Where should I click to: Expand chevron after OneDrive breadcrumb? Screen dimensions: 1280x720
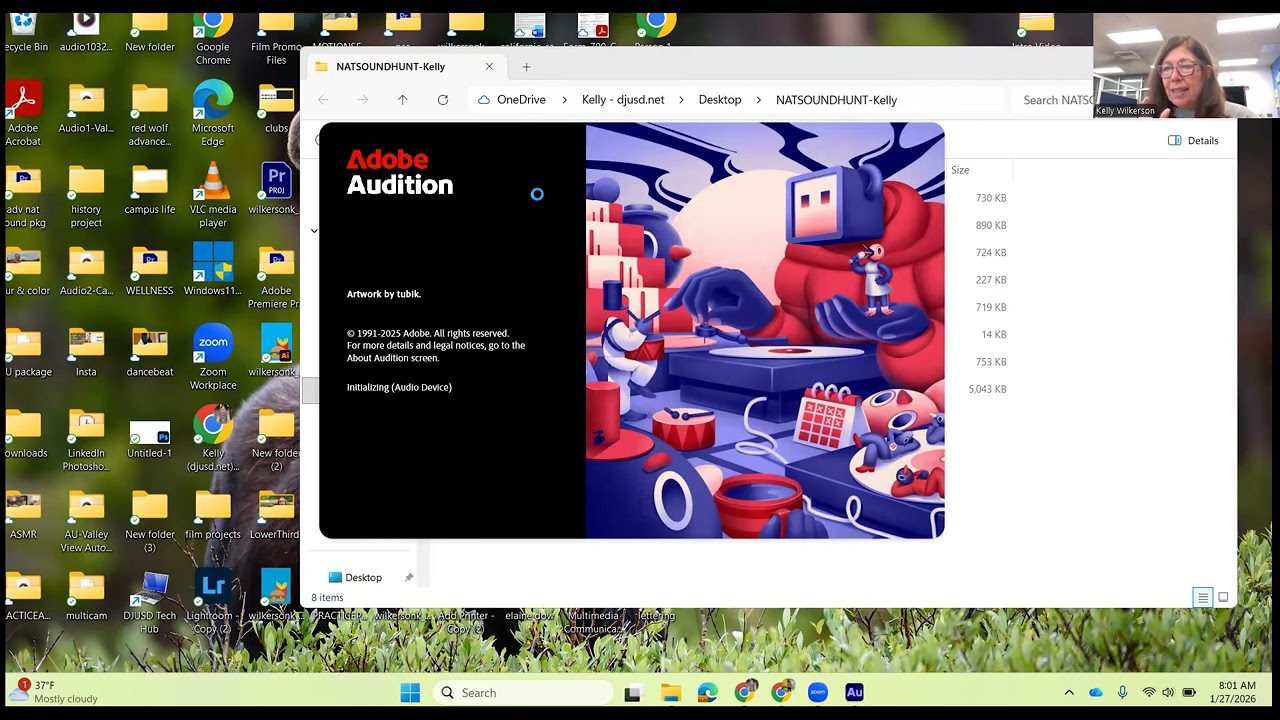point(564,100)
